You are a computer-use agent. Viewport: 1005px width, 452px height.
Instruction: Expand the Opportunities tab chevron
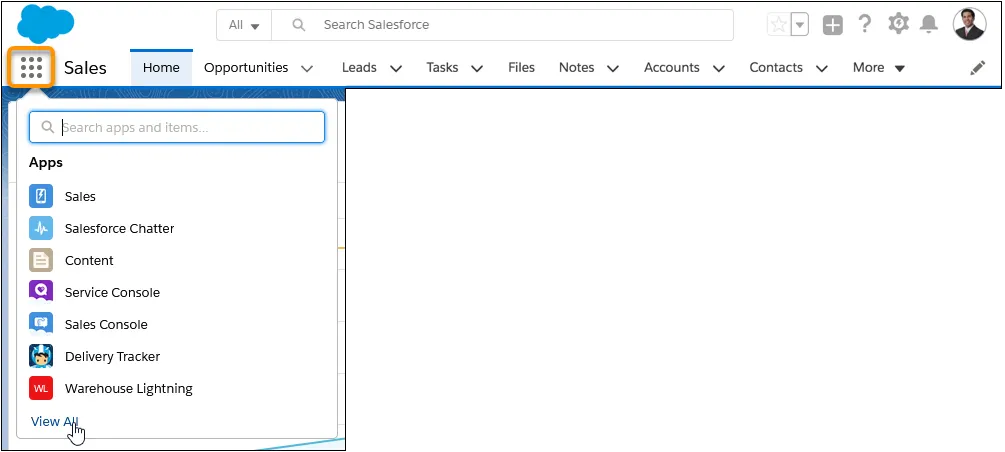[307, 68]
